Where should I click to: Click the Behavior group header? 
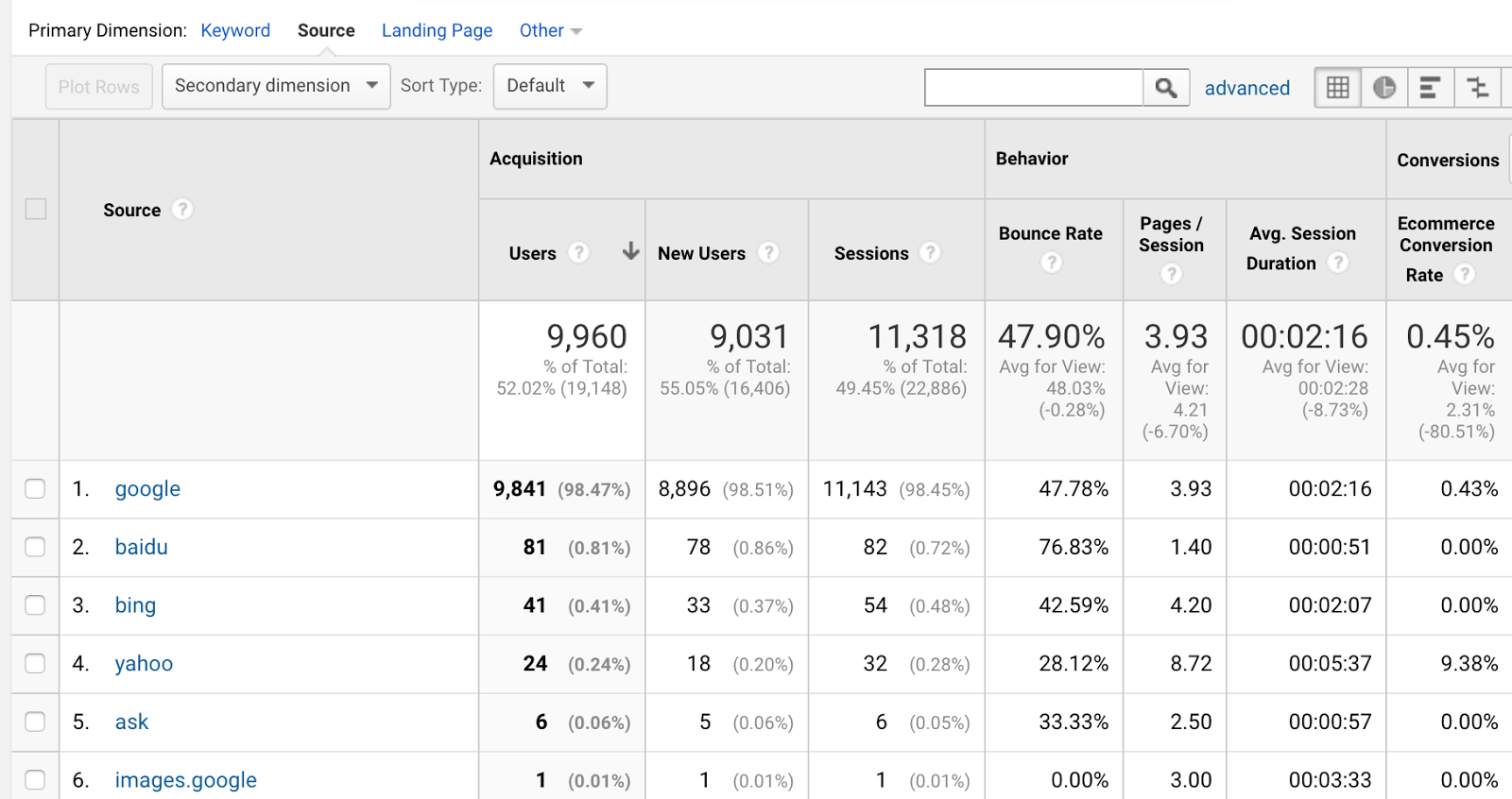[x=1032, y=159]
